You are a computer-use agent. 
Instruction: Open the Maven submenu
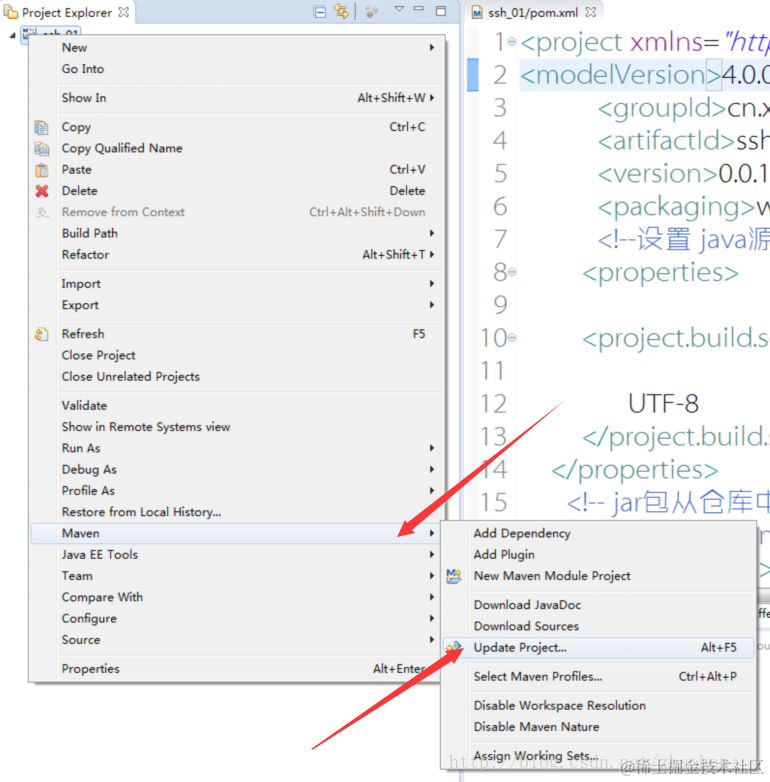tap(237, 533)
